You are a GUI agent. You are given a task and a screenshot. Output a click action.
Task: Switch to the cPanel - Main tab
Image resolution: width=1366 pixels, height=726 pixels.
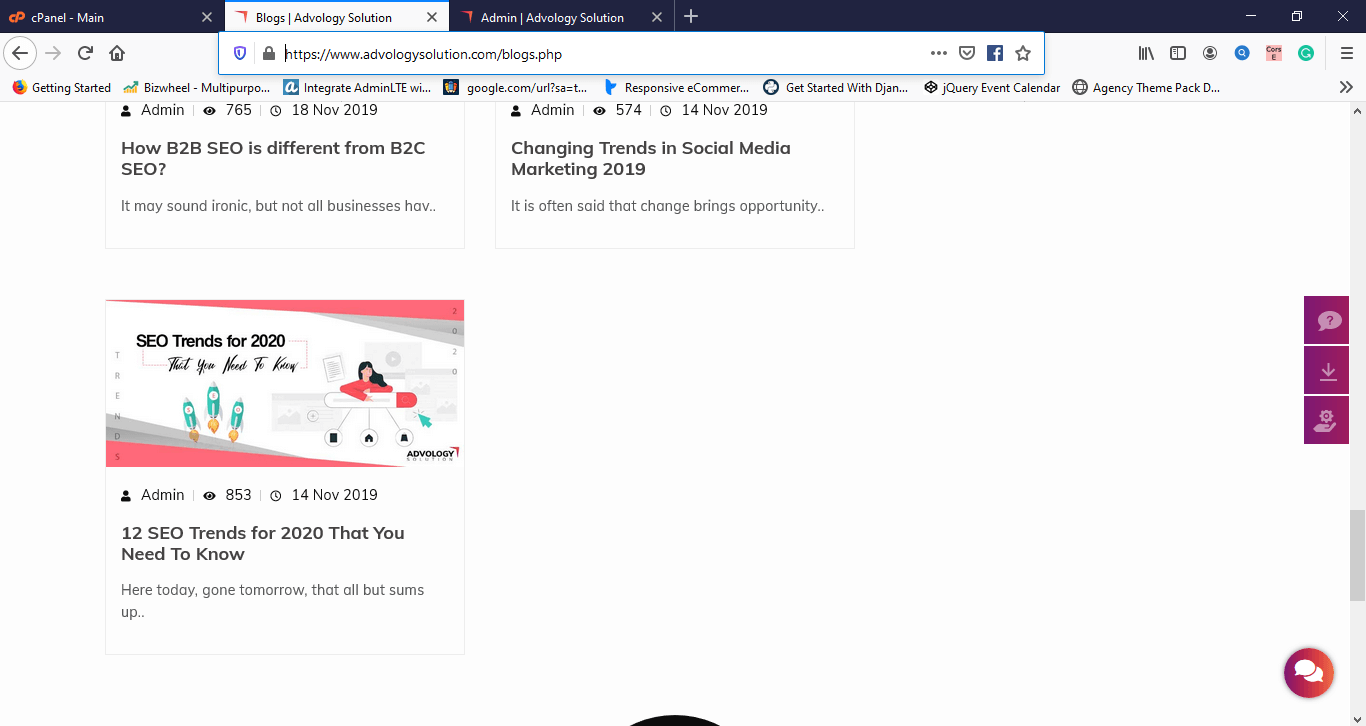tap(110, 17)
